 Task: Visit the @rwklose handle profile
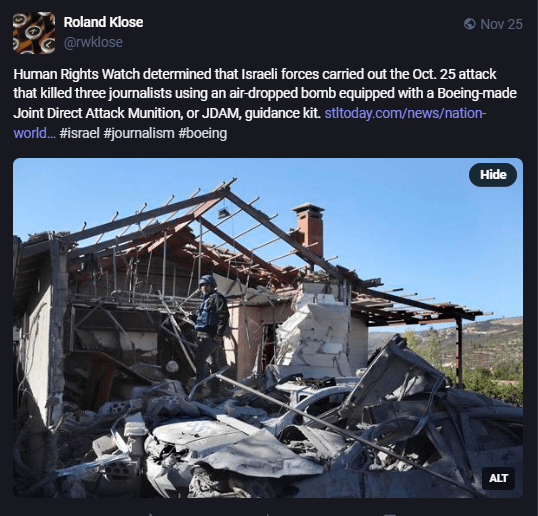[x=93, y=42]
